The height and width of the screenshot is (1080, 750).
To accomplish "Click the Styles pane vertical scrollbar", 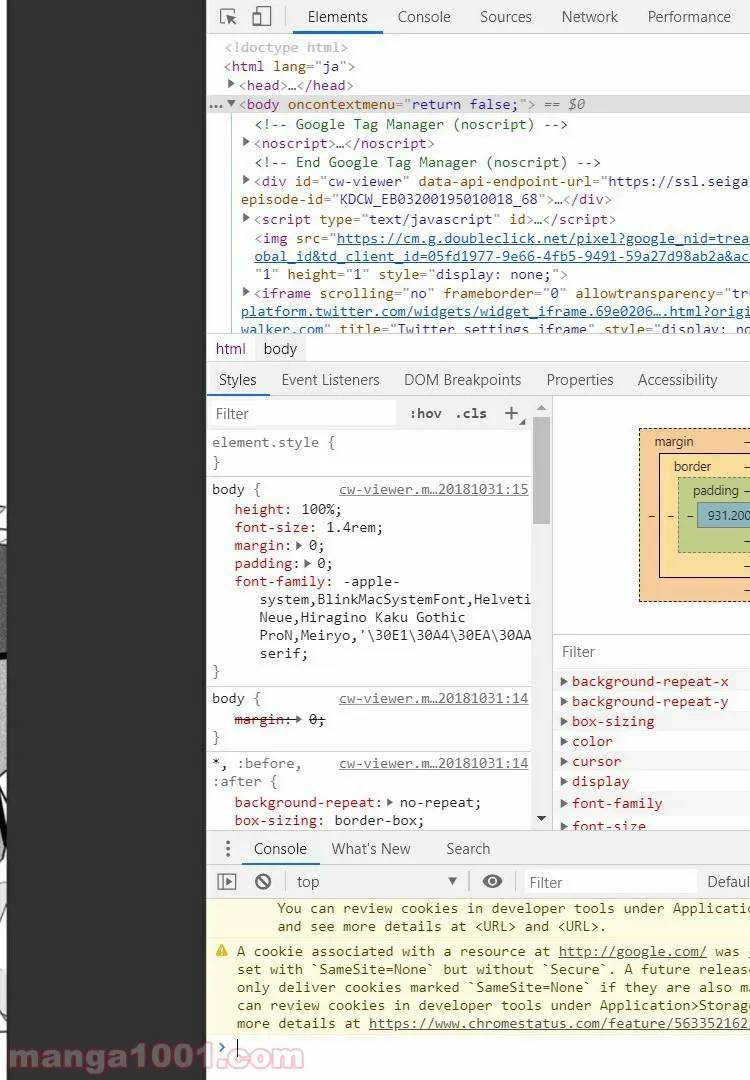I will point(541,470).
